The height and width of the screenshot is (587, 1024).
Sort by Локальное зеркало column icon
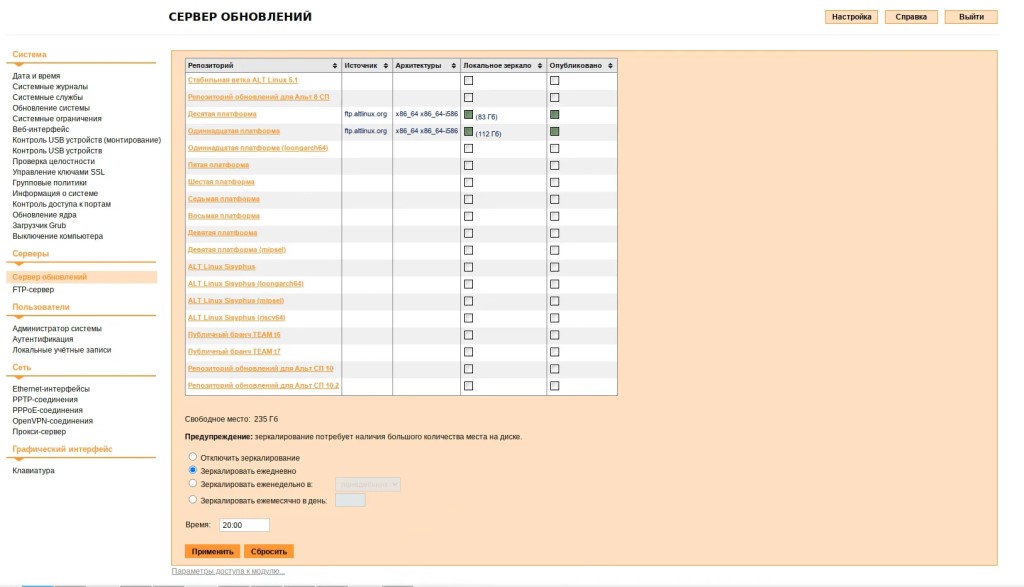539,65
